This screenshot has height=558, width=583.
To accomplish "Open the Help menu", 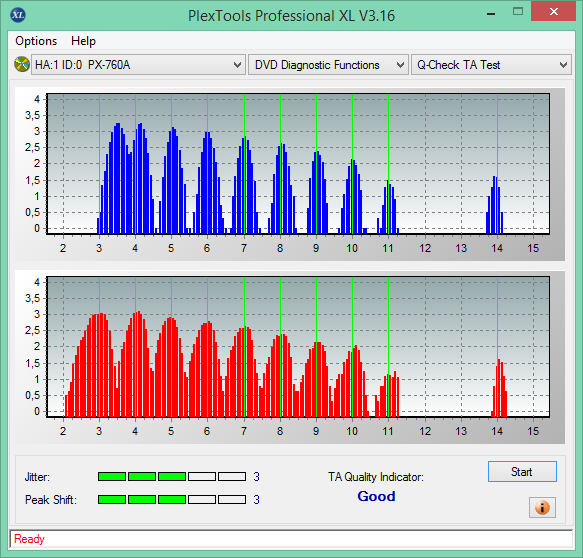I will (x=83, y=41).
